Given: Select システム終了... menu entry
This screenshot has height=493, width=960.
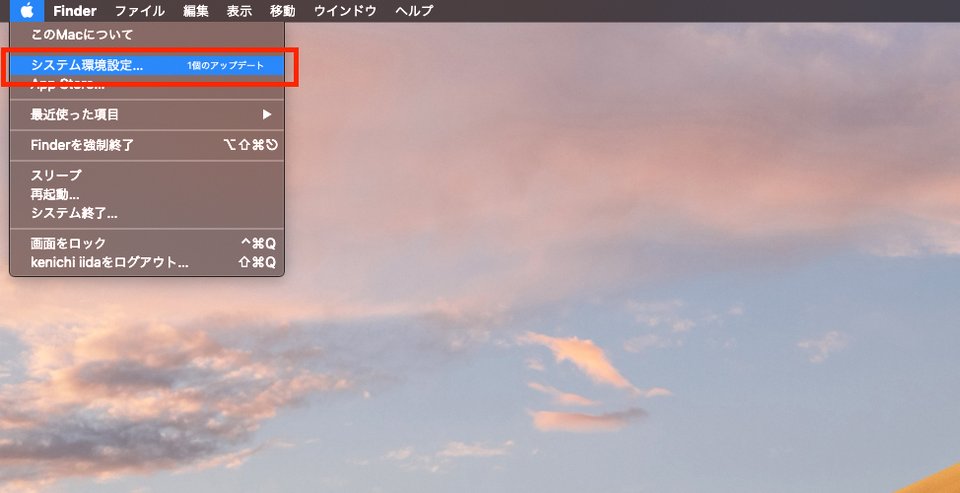Looking at the screenshot, I should tap(147, 213).
